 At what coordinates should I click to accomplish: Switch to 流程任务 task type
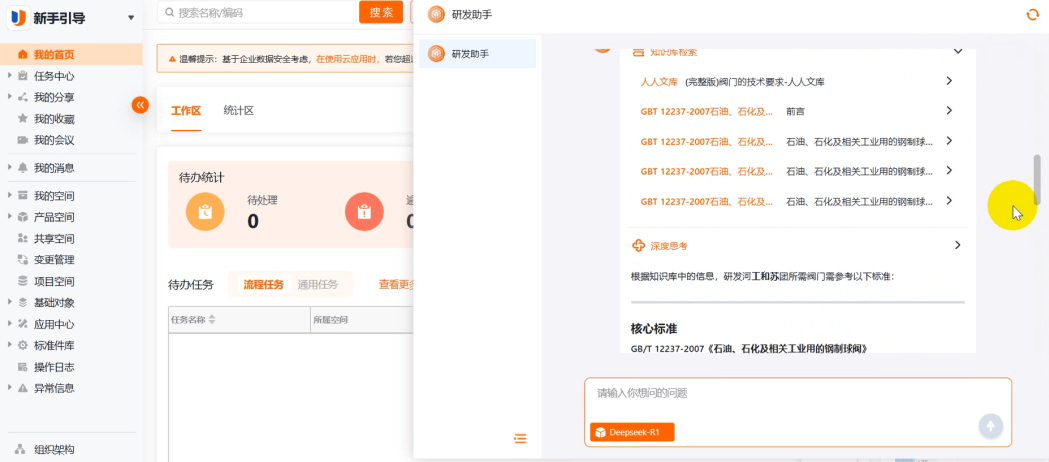[x=263, y=284]
